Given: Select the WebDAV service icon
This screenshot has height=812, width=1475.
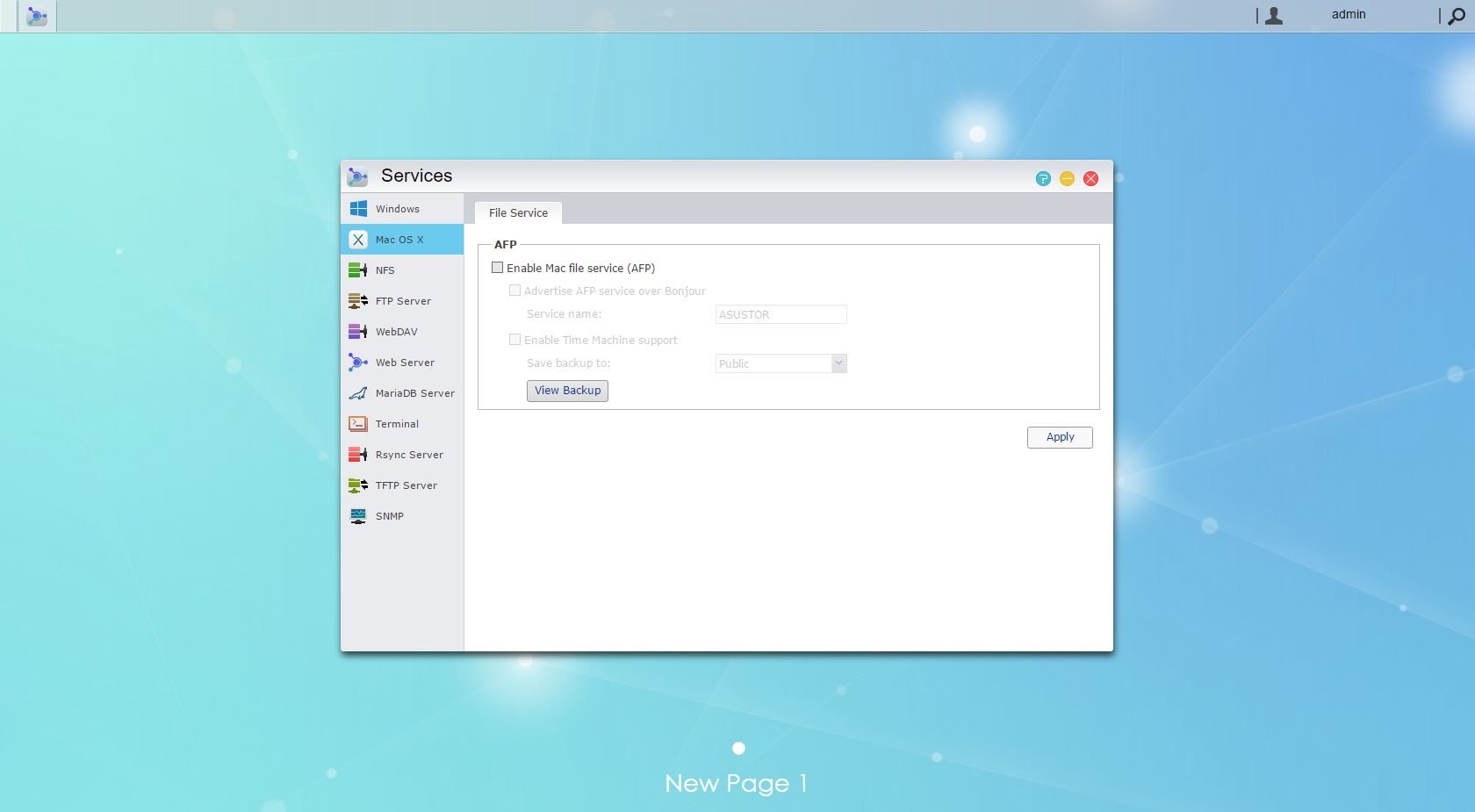Looking at the screenshot, I should tap(358, 332).
